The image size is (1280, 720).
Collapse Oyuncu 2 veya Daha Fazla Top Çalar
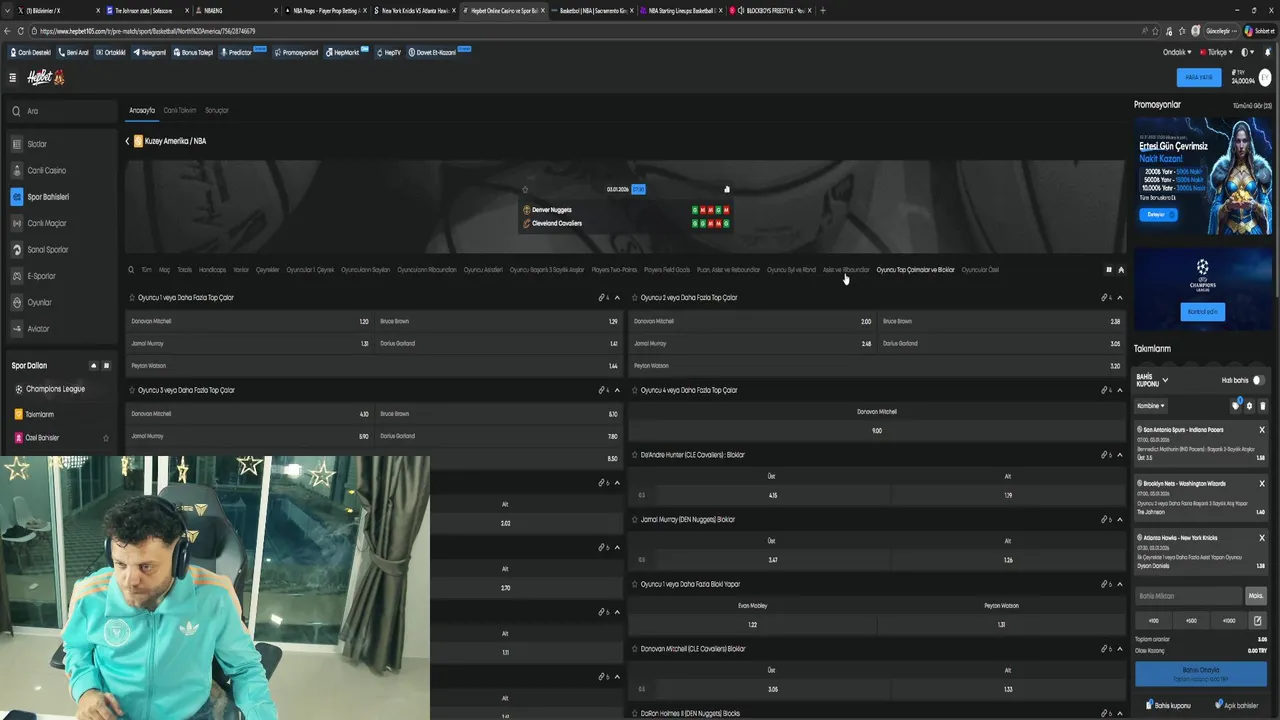point(1119,298)
